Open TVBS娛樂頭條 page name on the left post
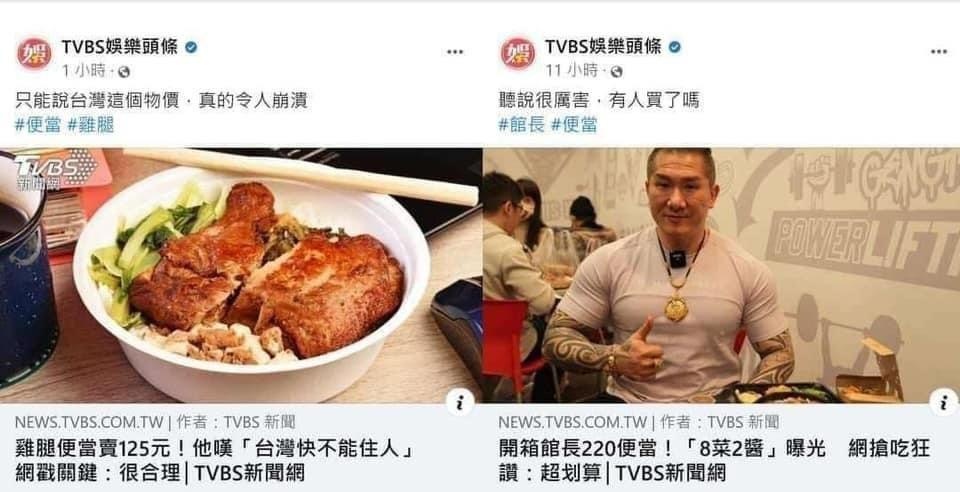960x492 pixels. [x=120, y=47]
